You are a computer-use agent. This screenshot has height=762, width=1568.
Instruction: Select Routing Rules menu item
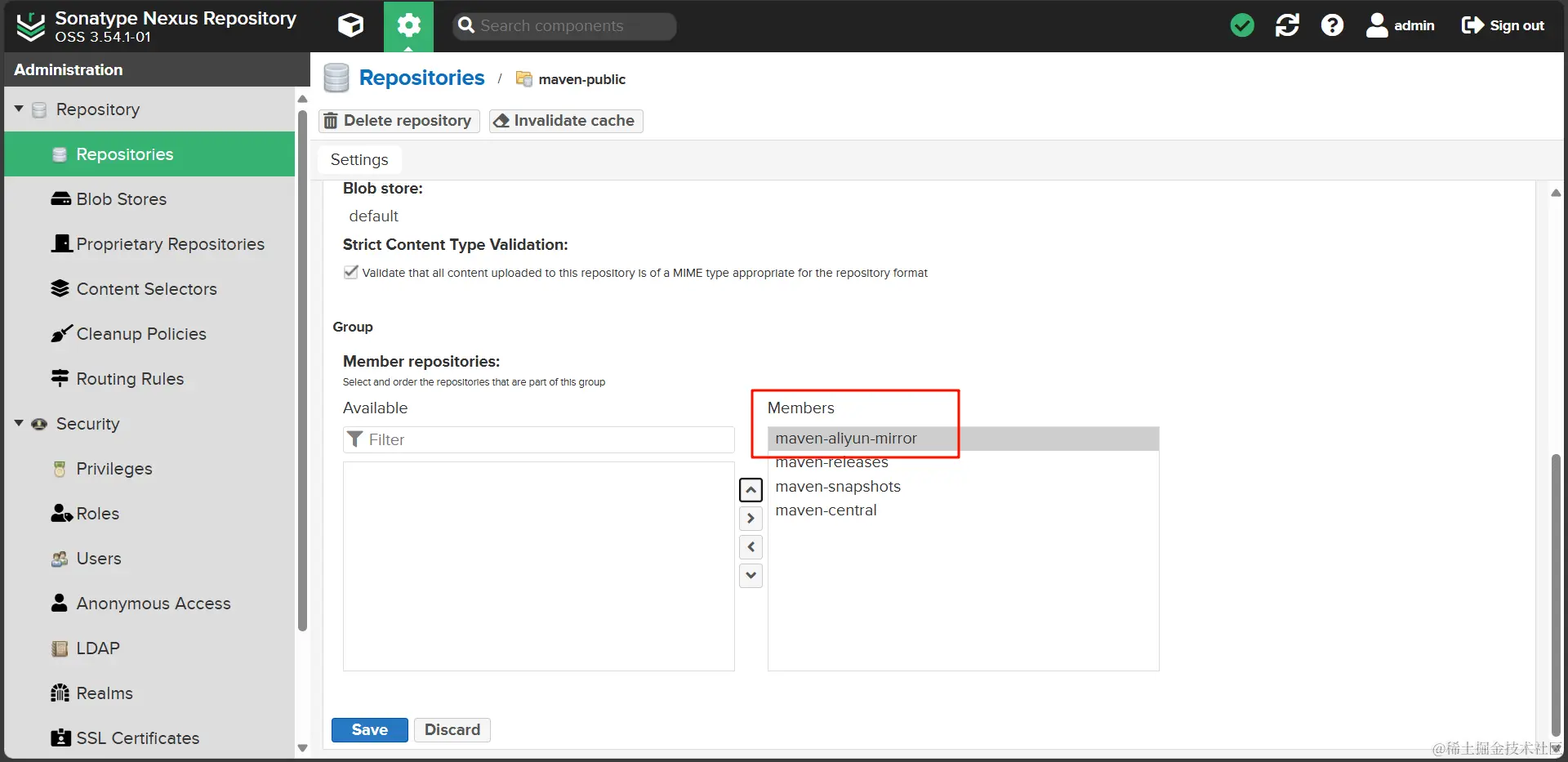[130, 379]
